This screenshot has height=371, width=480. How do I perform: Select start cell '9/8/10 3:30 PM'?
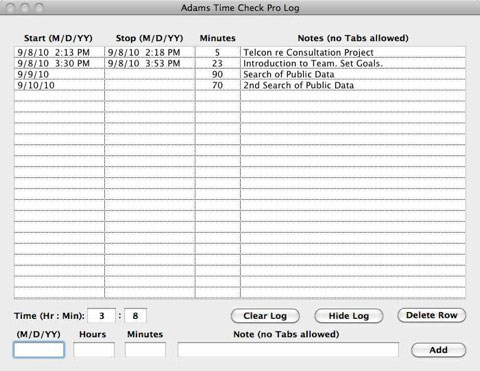click(59, 63)
